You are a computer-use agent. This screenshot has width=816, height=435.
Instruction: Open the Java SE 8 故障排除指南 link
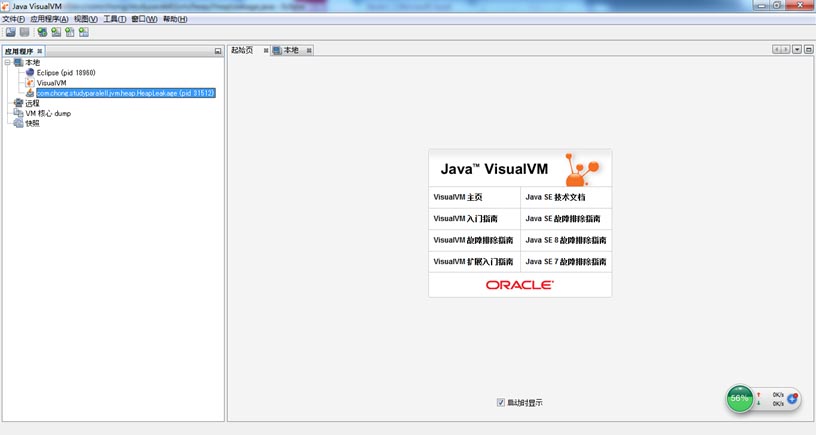[x=566, y=240]
